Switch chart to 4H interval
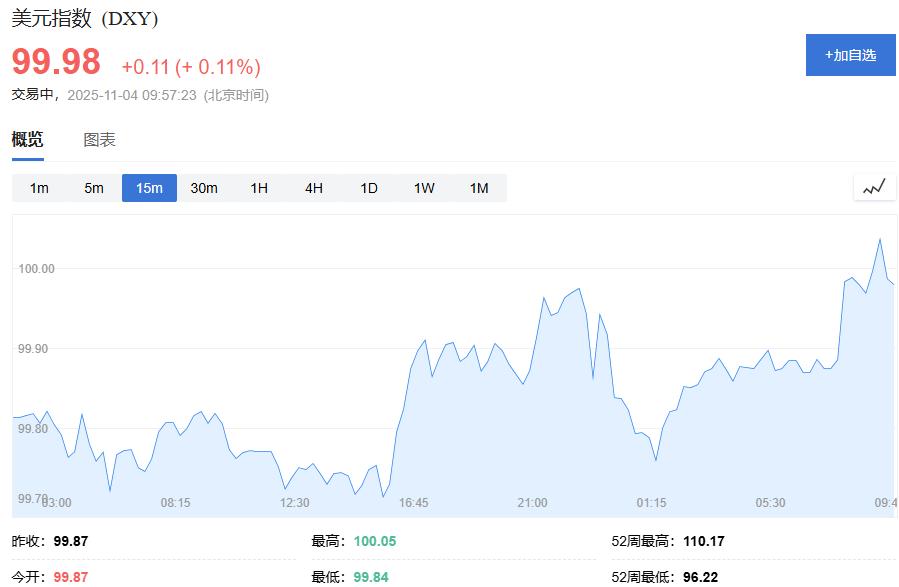The image size is (899, 587). click(x=313, y=187)
